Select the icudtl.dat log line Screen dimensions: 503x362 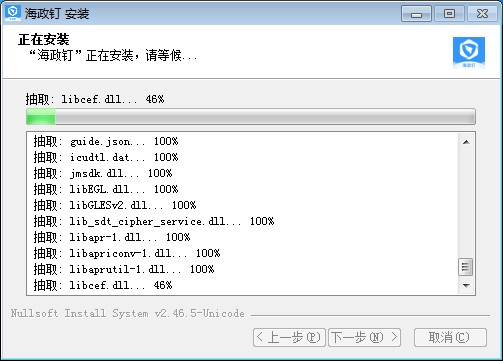click(106, 157)
